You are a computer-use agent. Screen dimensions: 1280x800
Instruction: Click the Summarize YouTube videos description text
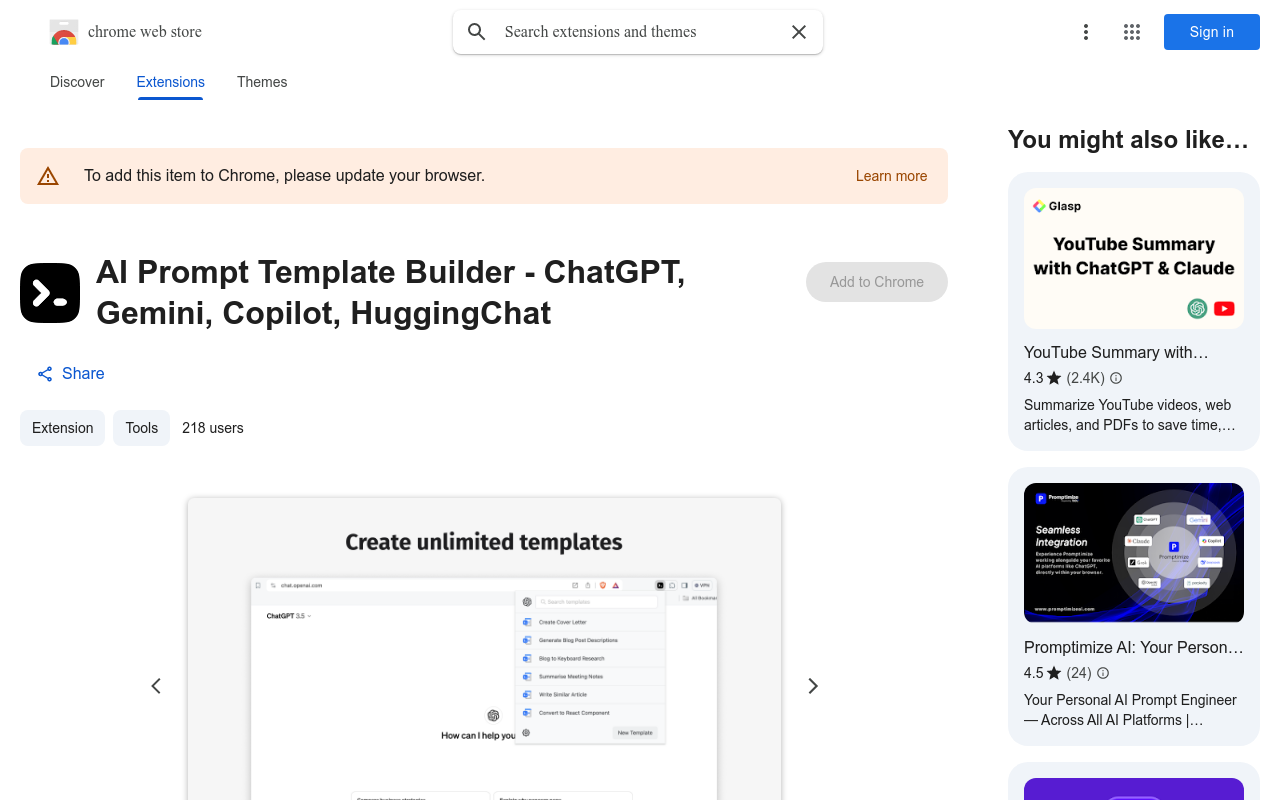(1129, 415)
